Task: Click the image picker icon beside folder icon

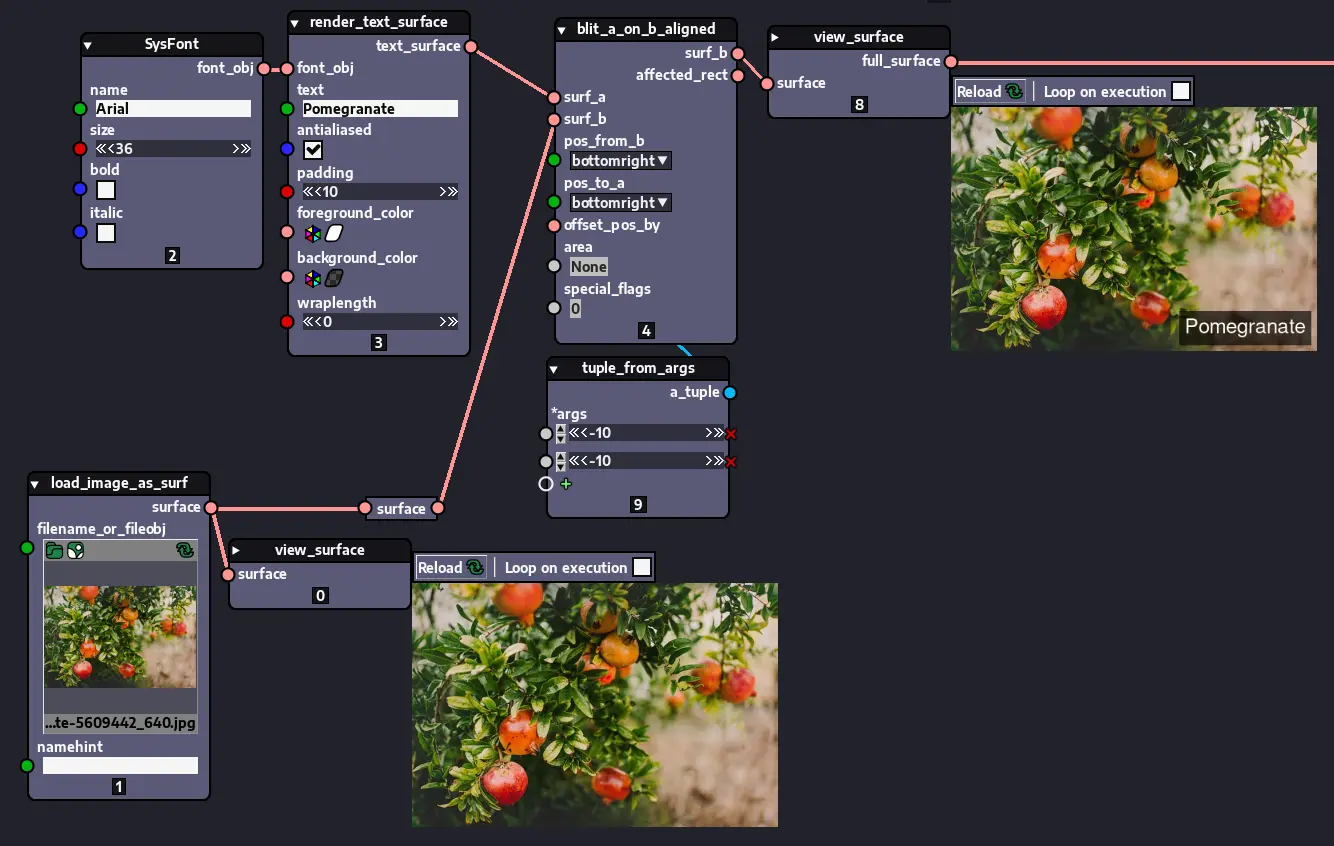Action: click(x=75, y=550)
